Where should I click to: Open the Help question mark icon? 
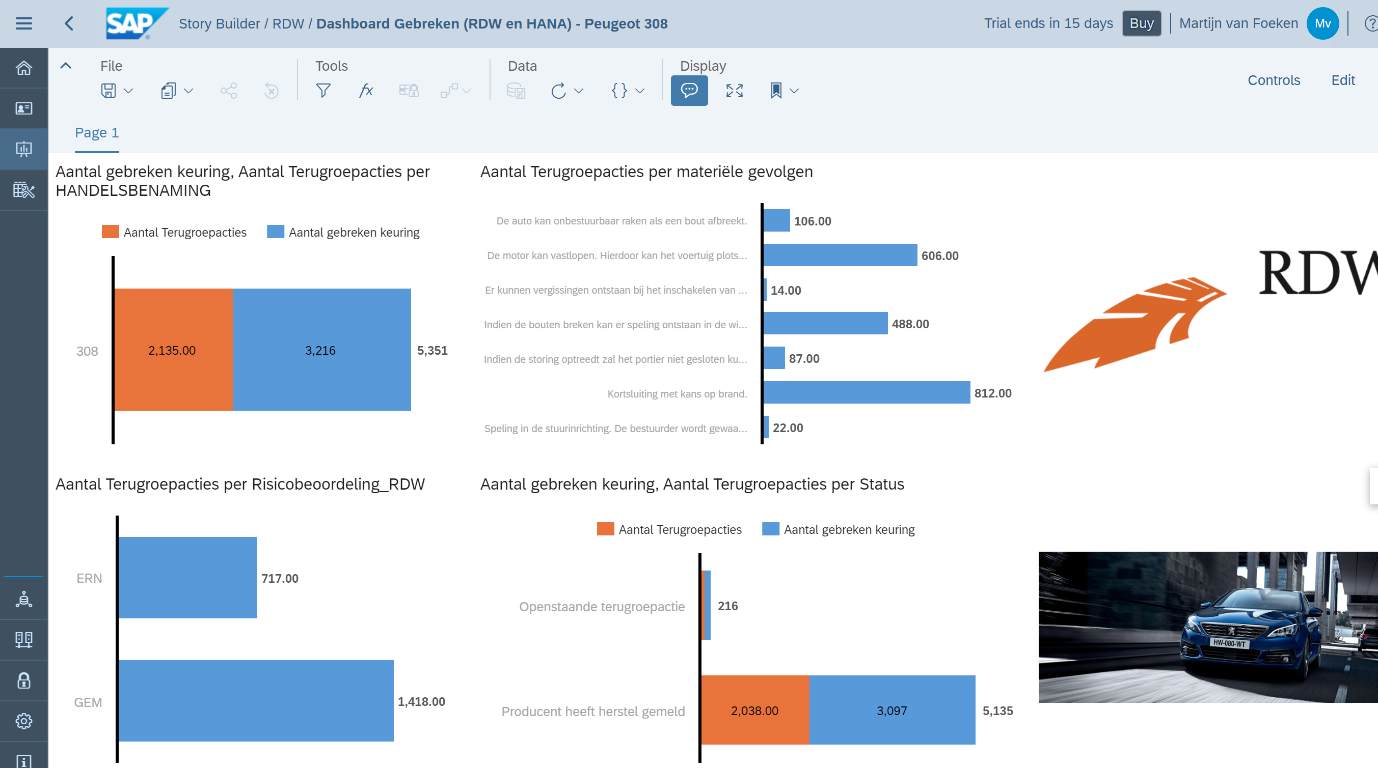[x=1371, y=23]
